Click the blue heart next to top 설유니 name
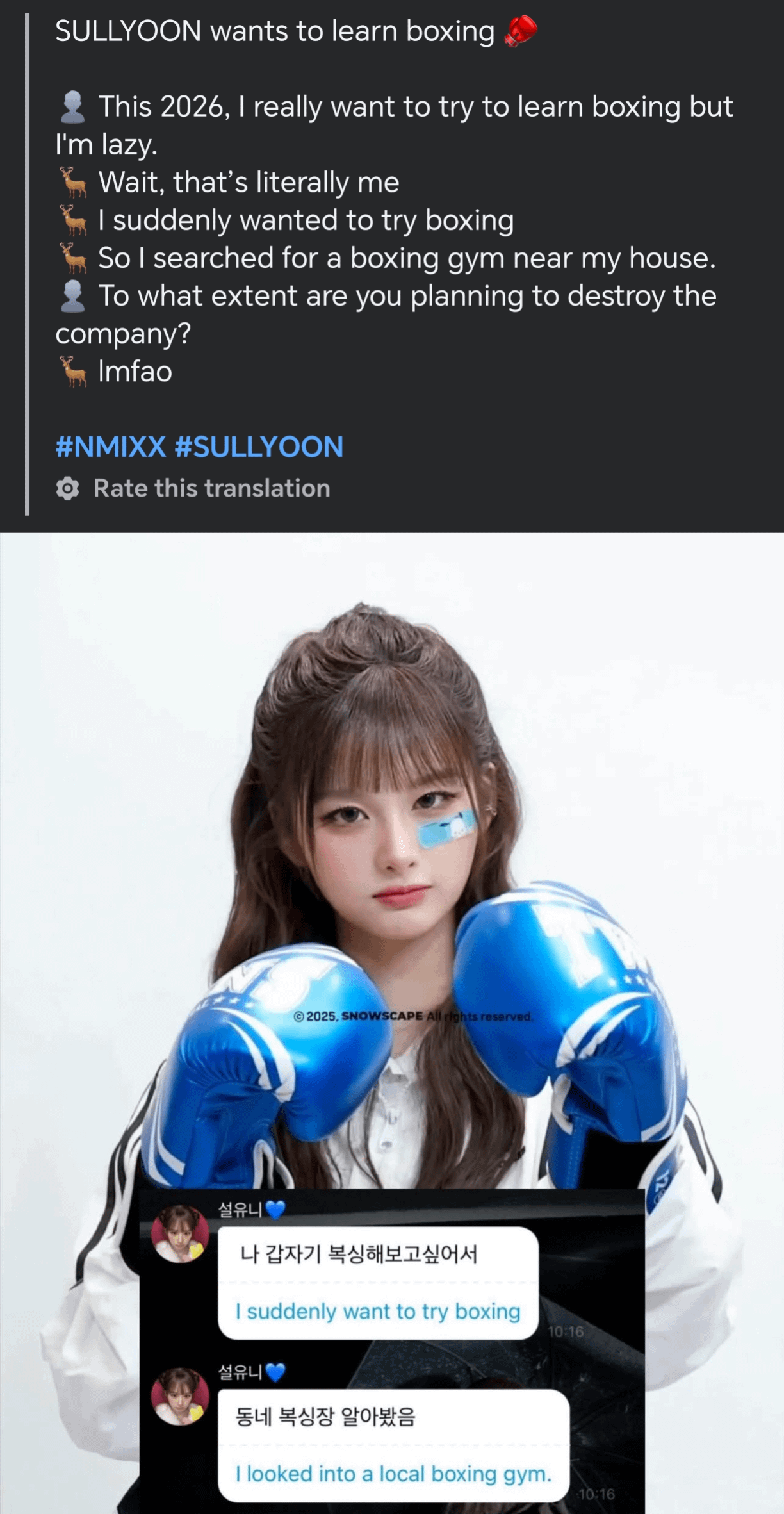The width and height of the screenshot is (784, 1514). coord(275,1210)
